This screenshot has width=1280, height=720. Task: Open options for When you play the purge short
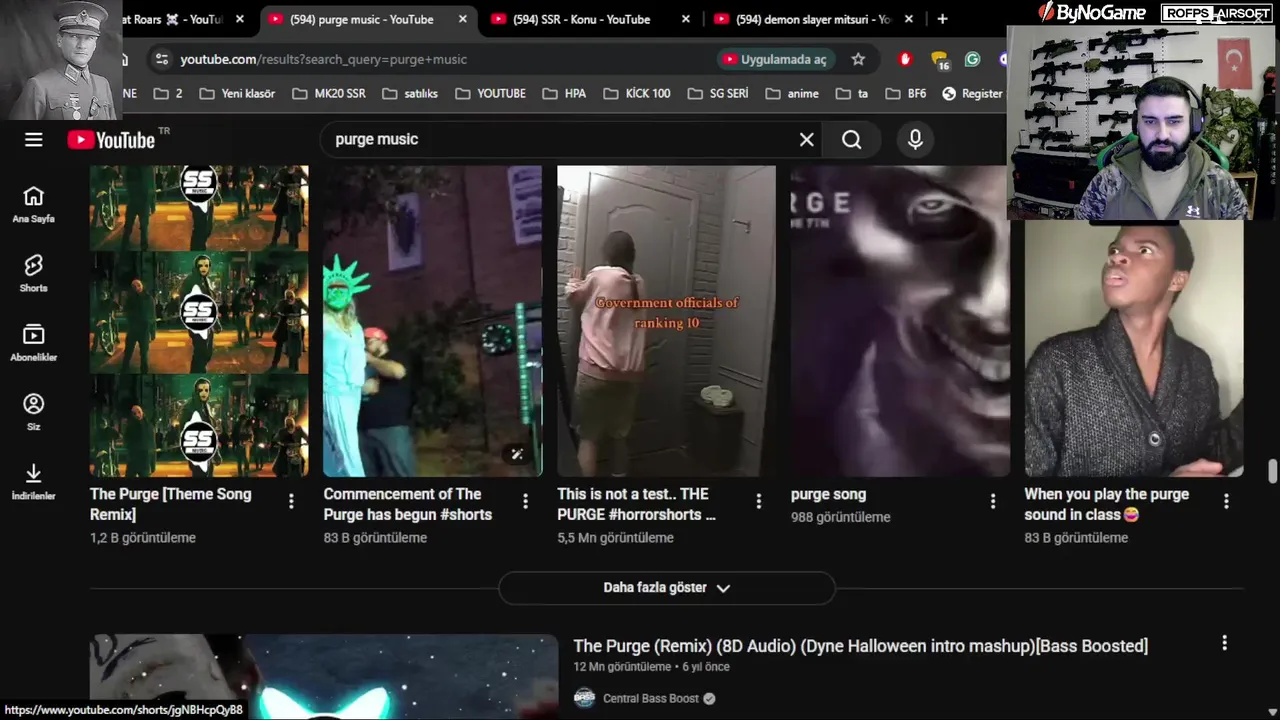point(1226,501)
